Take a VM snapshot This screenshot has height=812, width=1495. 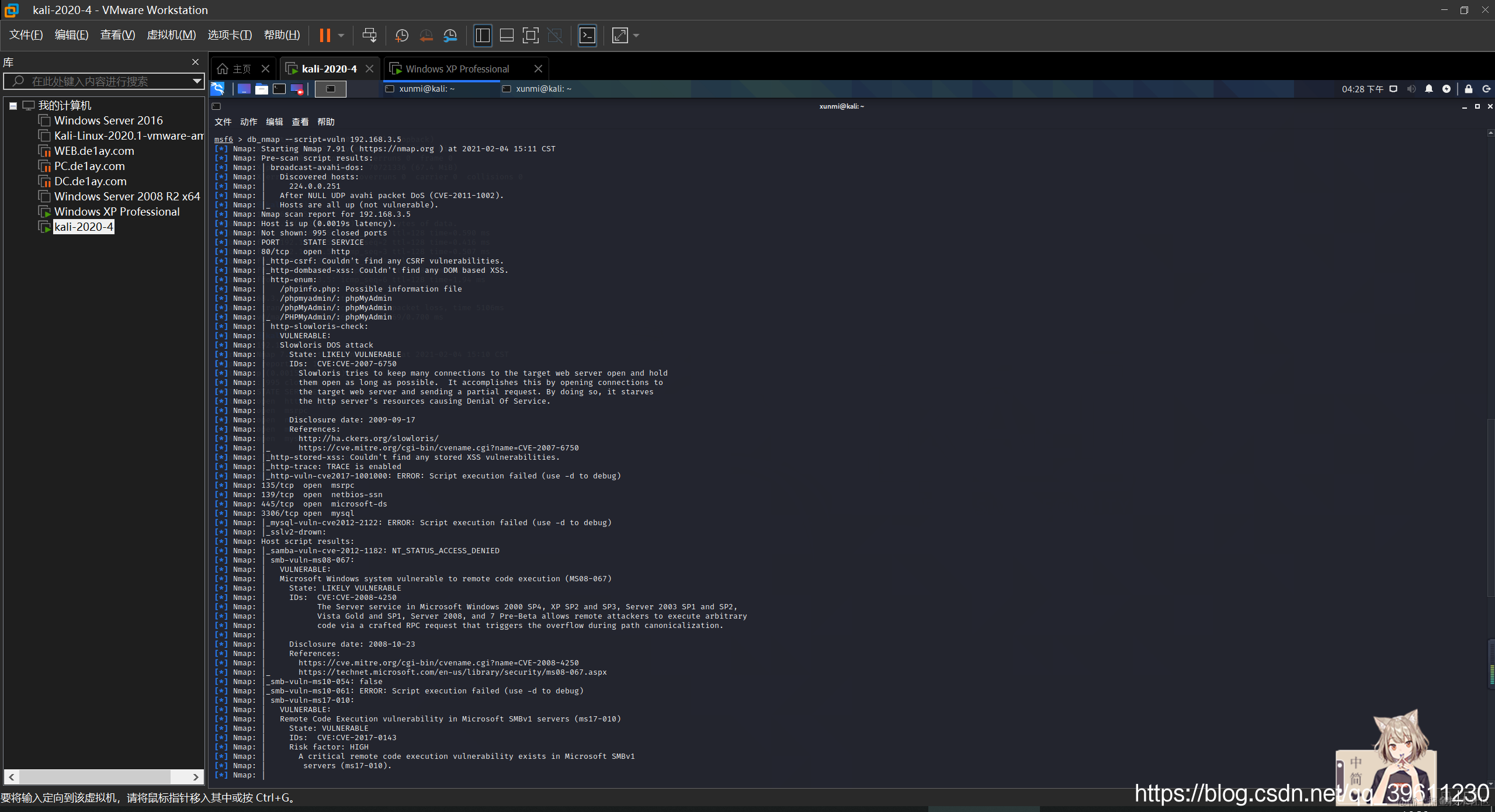click(401, 36)
